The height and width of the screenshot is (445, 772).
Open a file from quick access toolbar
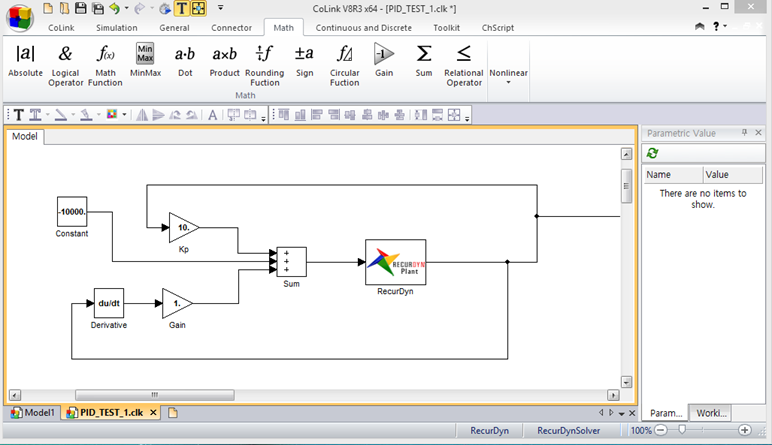click(x=64, y=8)
